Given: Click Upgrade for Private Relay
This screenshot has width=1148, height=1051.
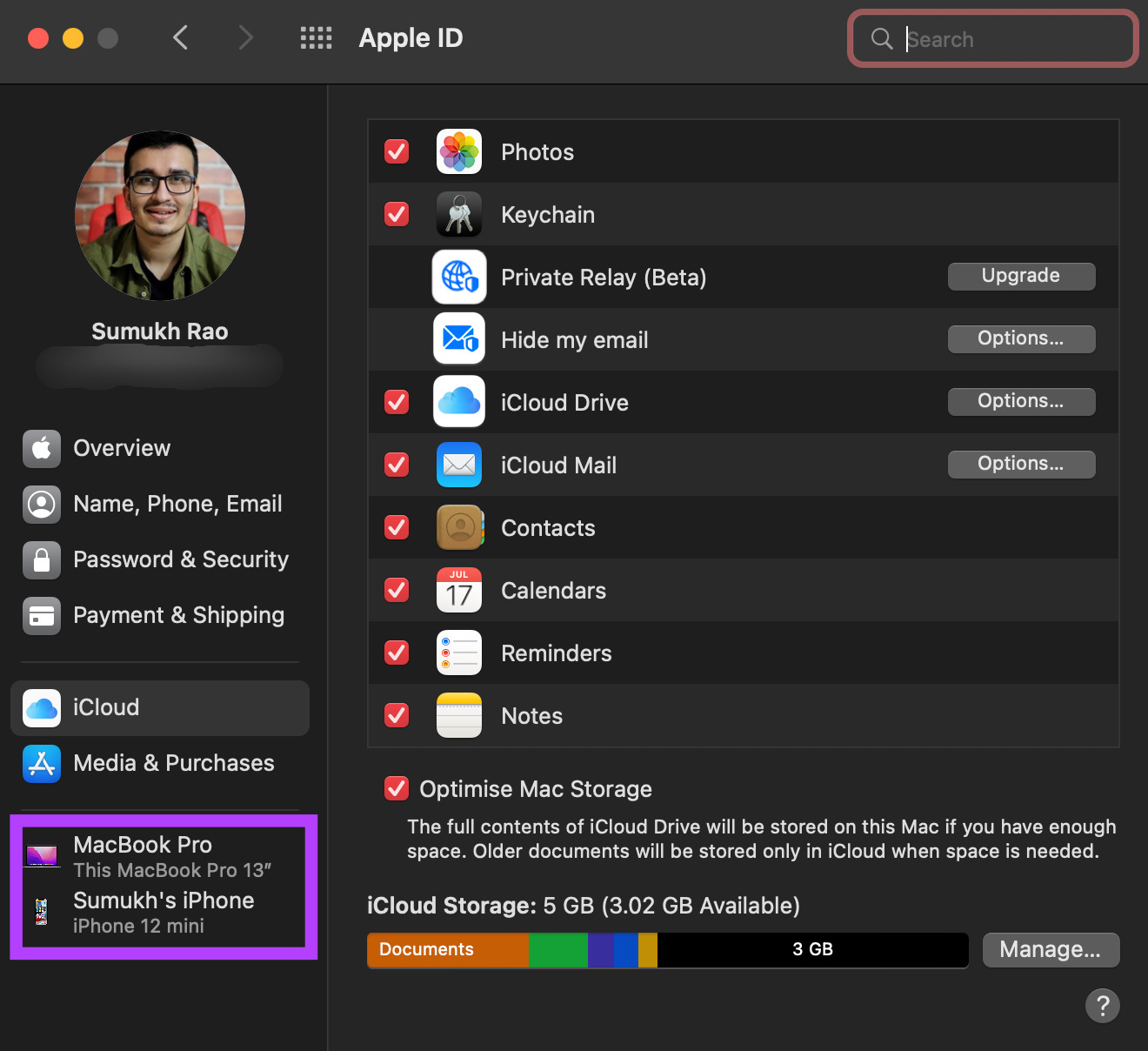Looking at the screenshot, I should (x=1021, y=276).
